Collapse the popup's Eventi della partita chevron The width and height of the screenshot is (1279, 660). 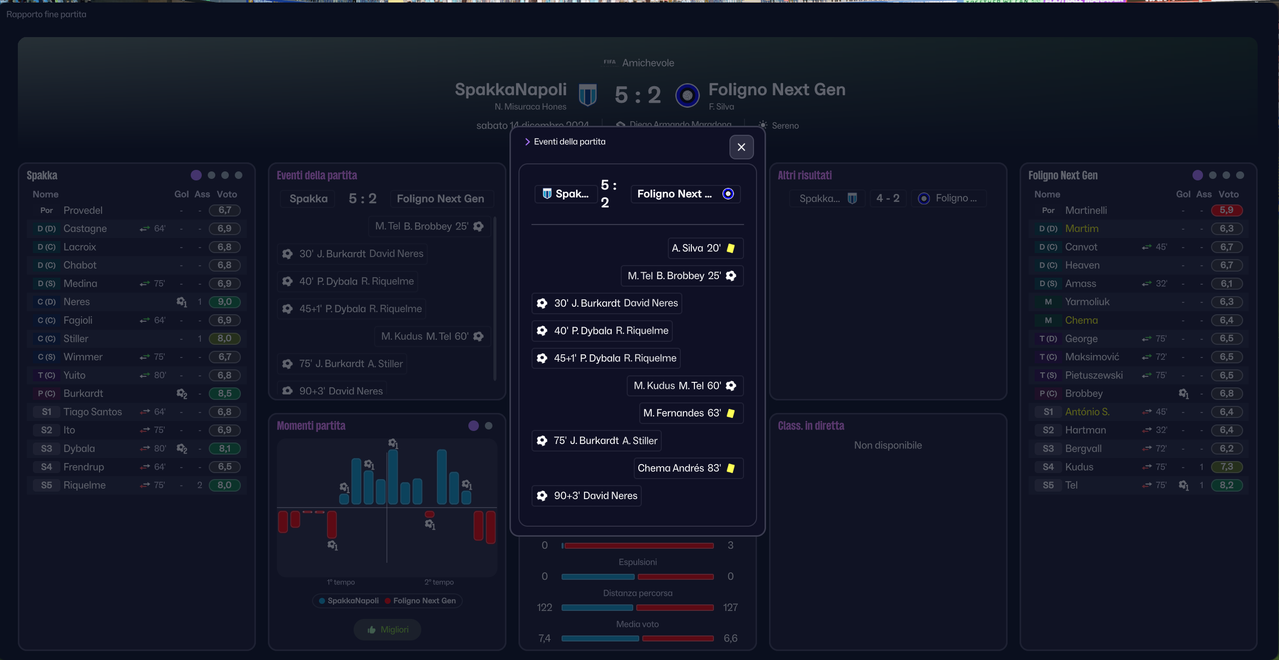[527, 142]
